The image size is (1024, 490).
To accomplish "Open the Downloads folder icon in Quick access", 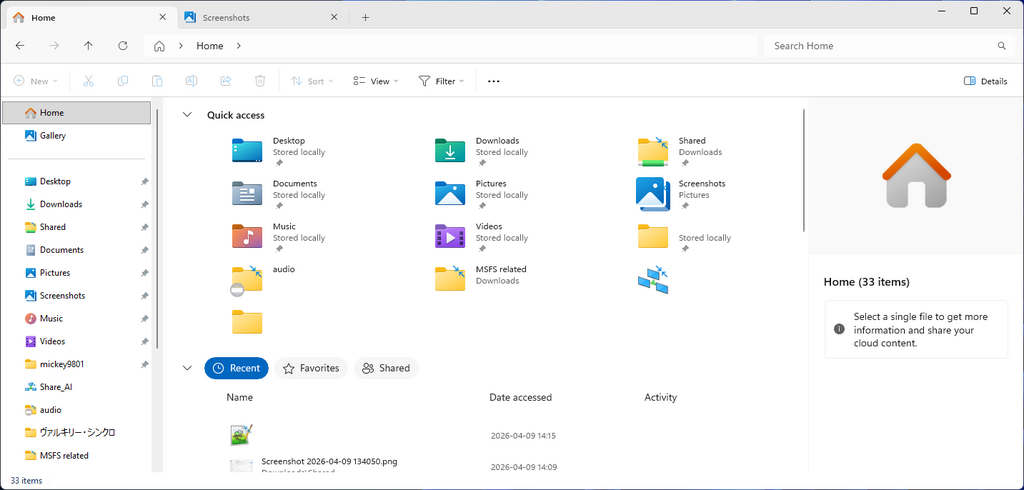I will pyautogui.click(x=450, y=151).
